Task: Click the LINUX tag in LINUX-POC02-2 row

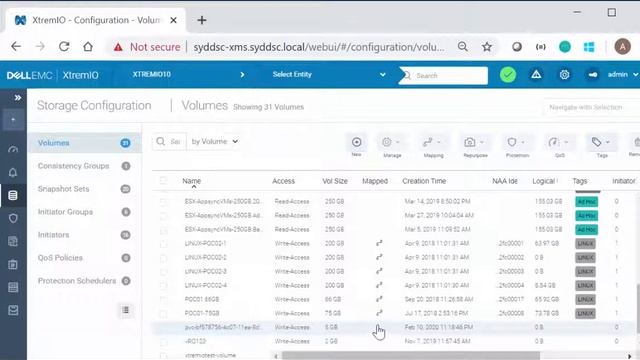Action: (x=585, y=258)
